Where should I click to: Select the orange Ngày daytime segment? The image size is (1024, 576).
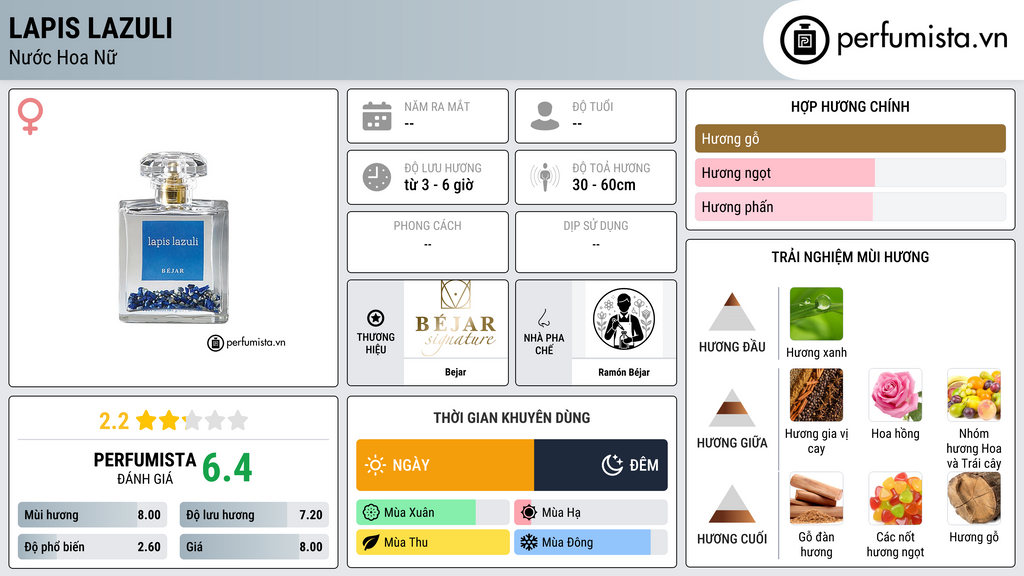click(x=445, y=465)
